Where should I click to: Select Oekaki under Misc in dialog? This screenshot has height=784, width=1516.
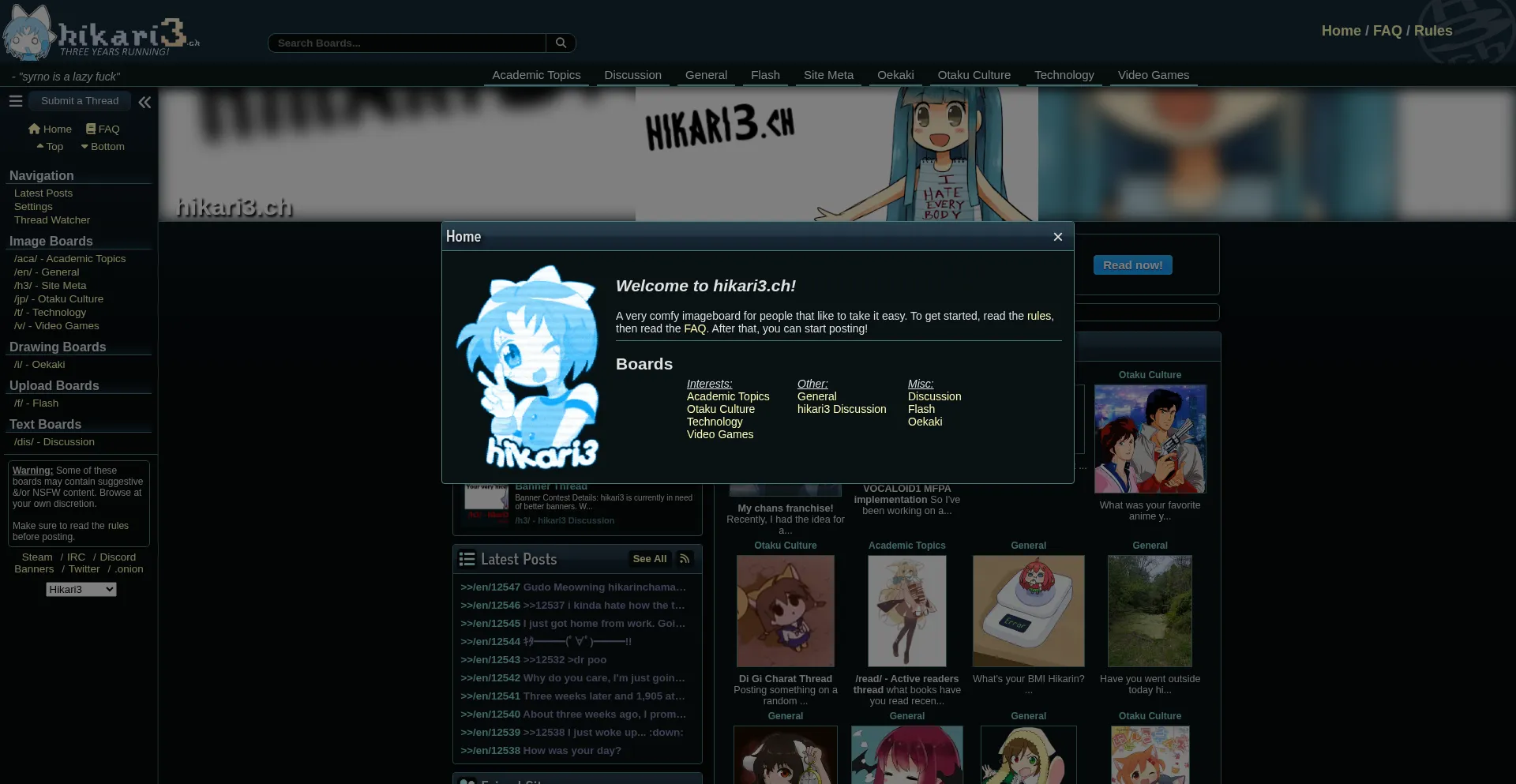coord(925,422)
